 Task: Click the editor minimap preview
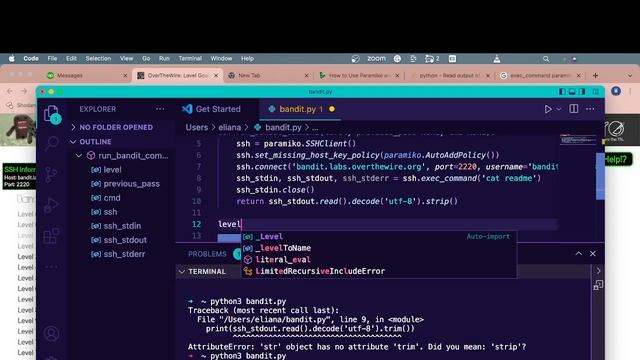[x=578, y=140]
